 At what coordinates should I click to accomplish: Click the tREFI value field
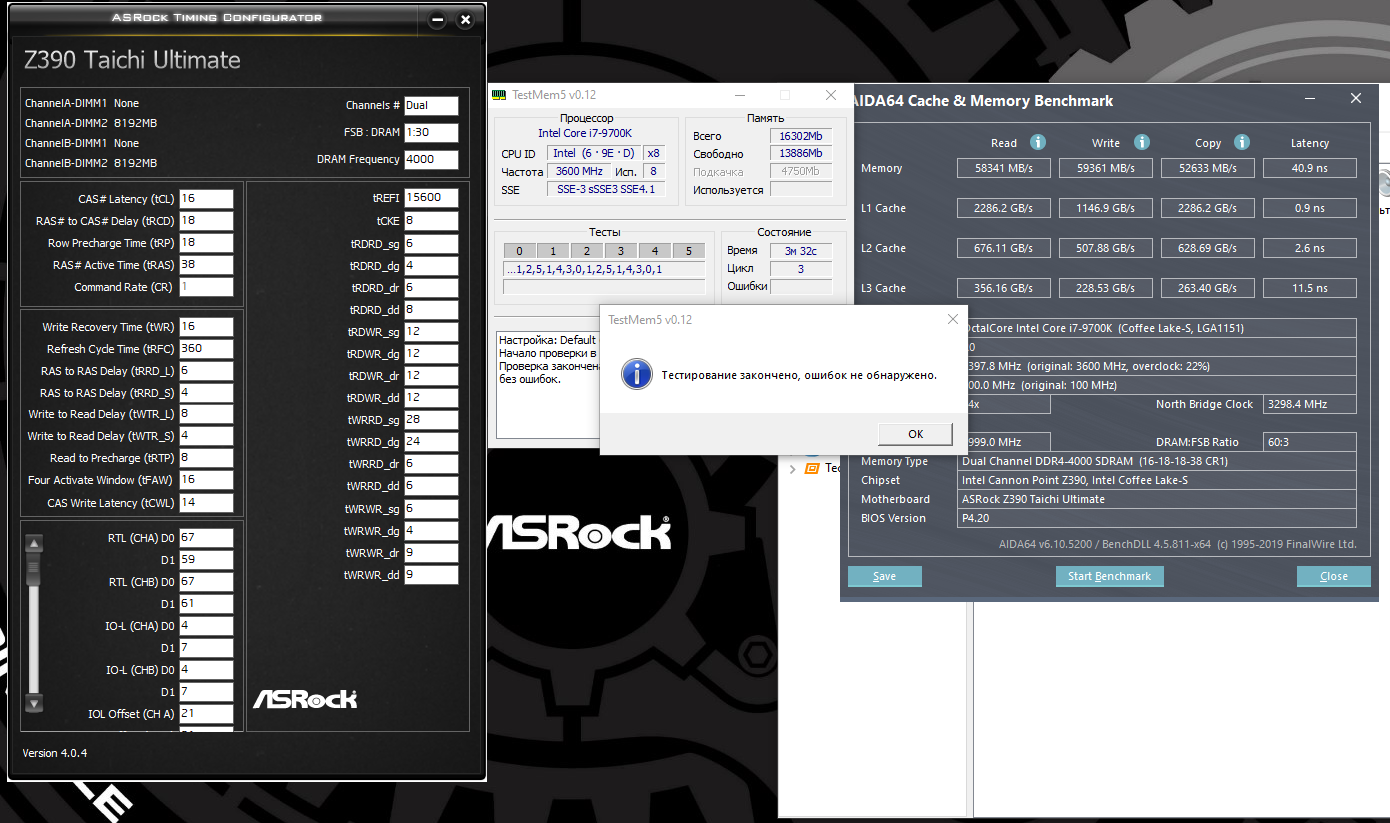[x=431, y=198]
